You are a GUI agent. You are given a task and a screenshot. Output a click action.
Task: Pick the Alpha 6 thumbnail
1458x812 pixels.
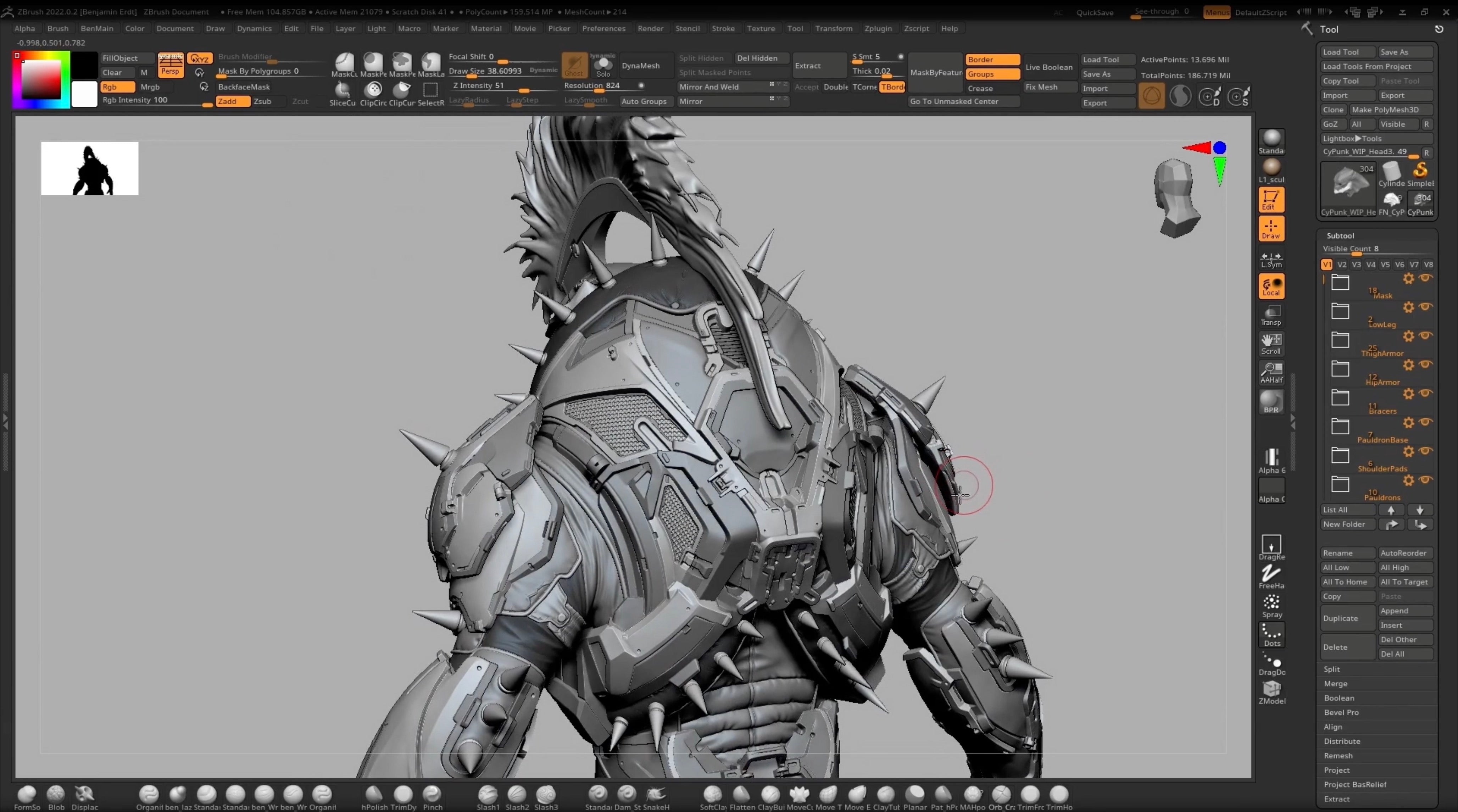click(x=1271, y=461)
